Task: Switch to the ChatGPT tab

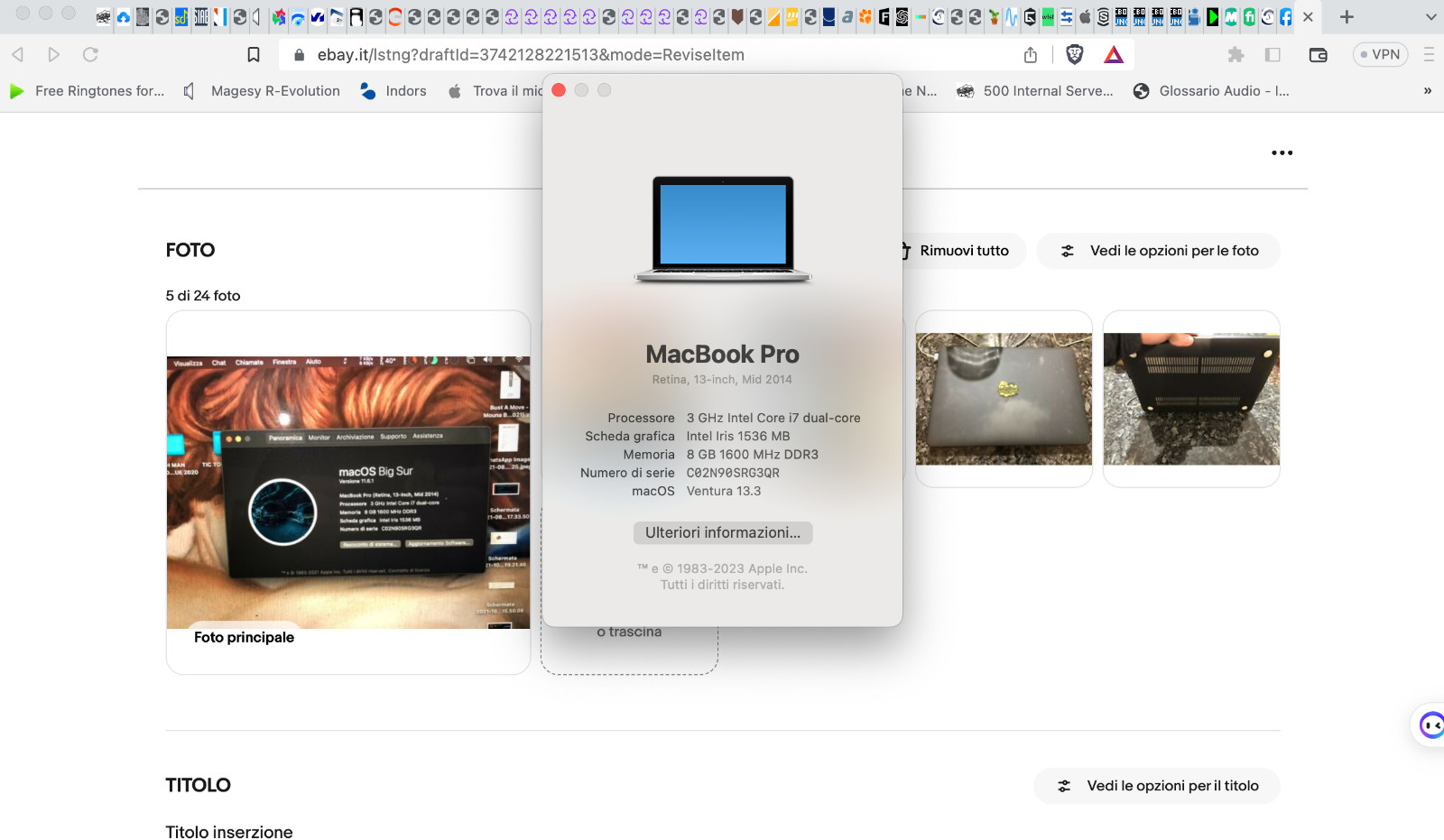Action: point(902,17)
